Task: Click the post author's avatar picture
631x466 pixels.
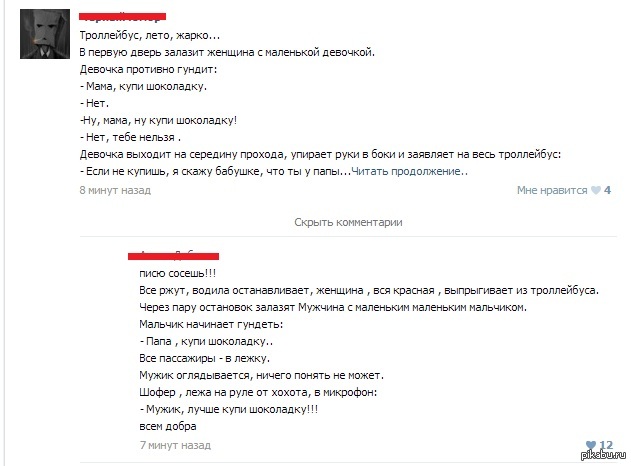Action: pyautogui.click(x=44, y=35)
